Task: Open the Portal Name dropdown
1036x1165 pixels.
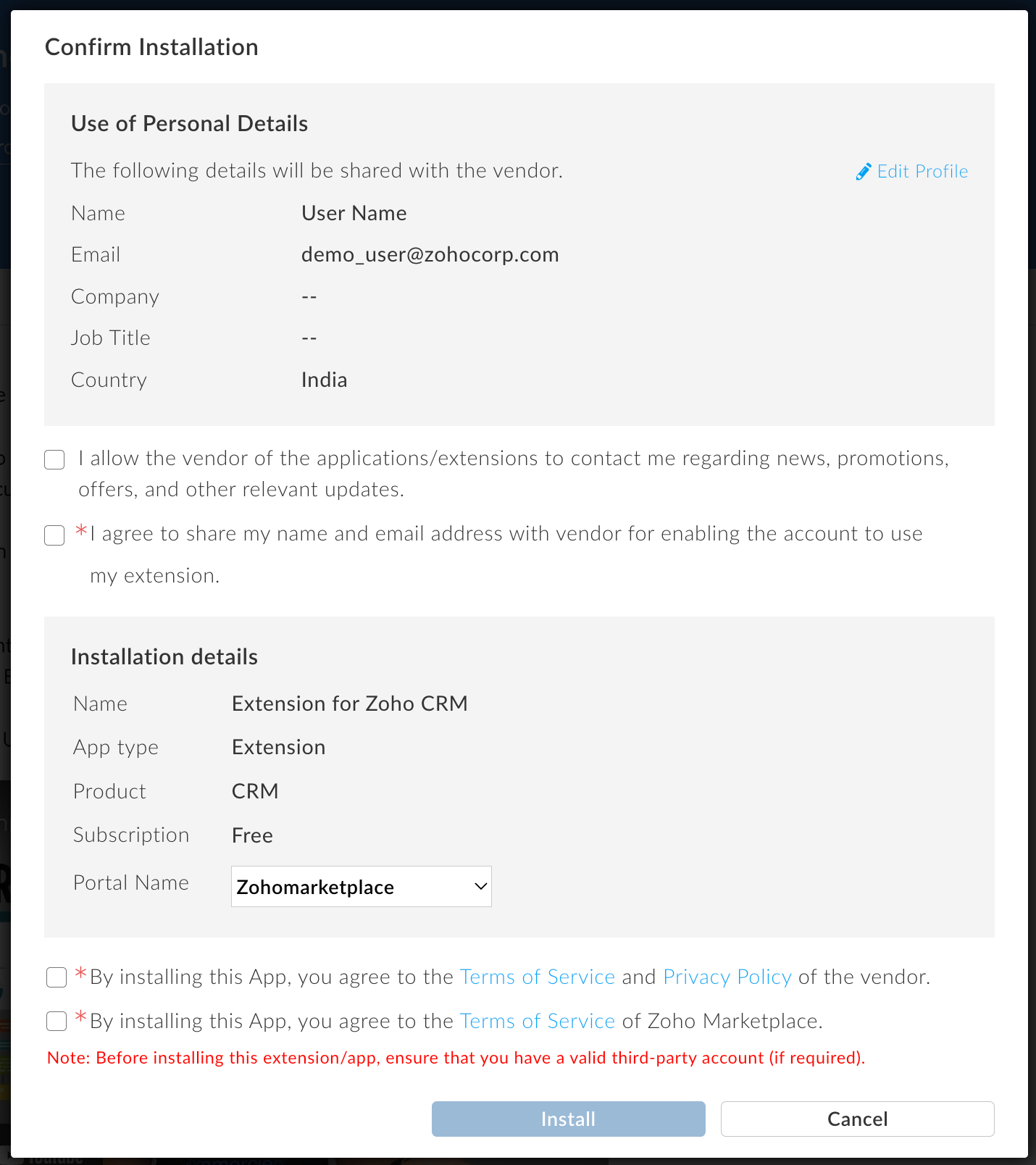Action: (x=361, y=887)
